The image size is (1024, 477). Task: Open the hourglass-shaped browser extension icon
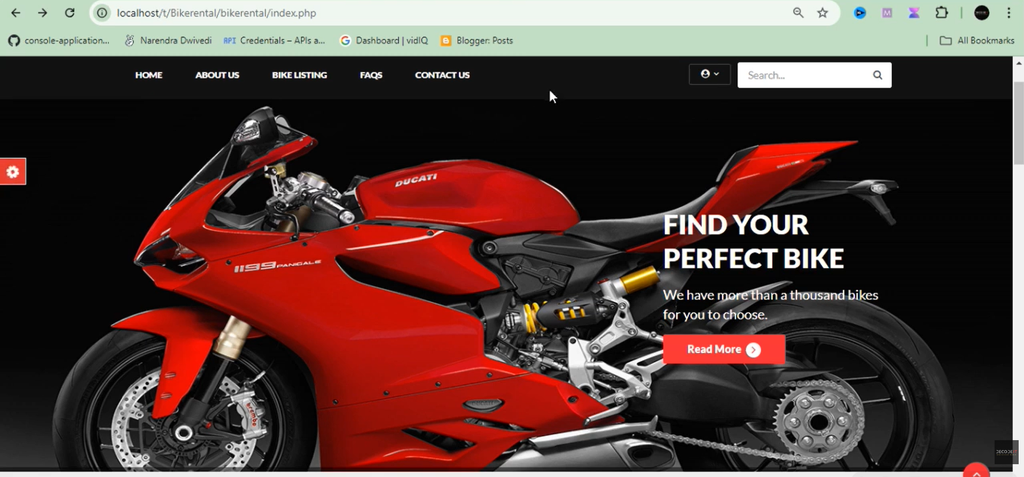pos(914,13)
